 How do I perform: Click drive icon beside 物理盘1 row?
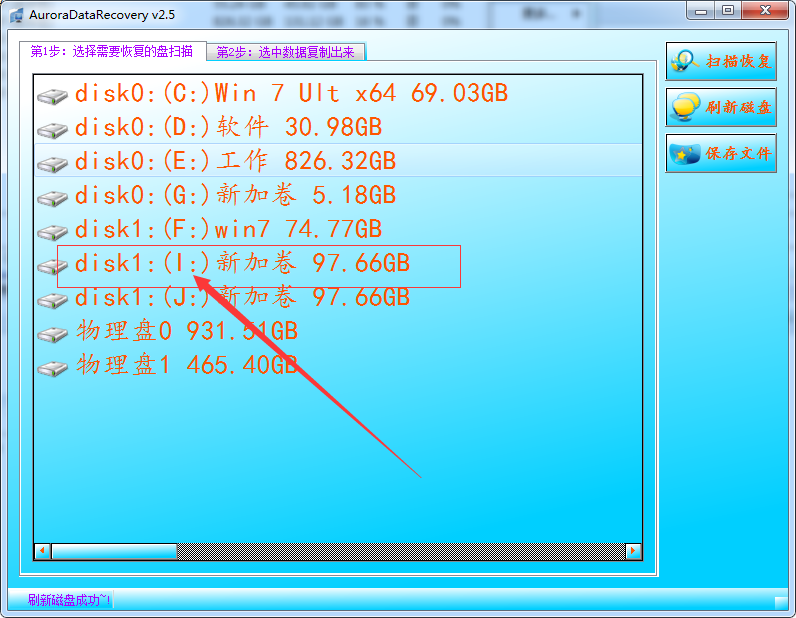click(52, 368)
